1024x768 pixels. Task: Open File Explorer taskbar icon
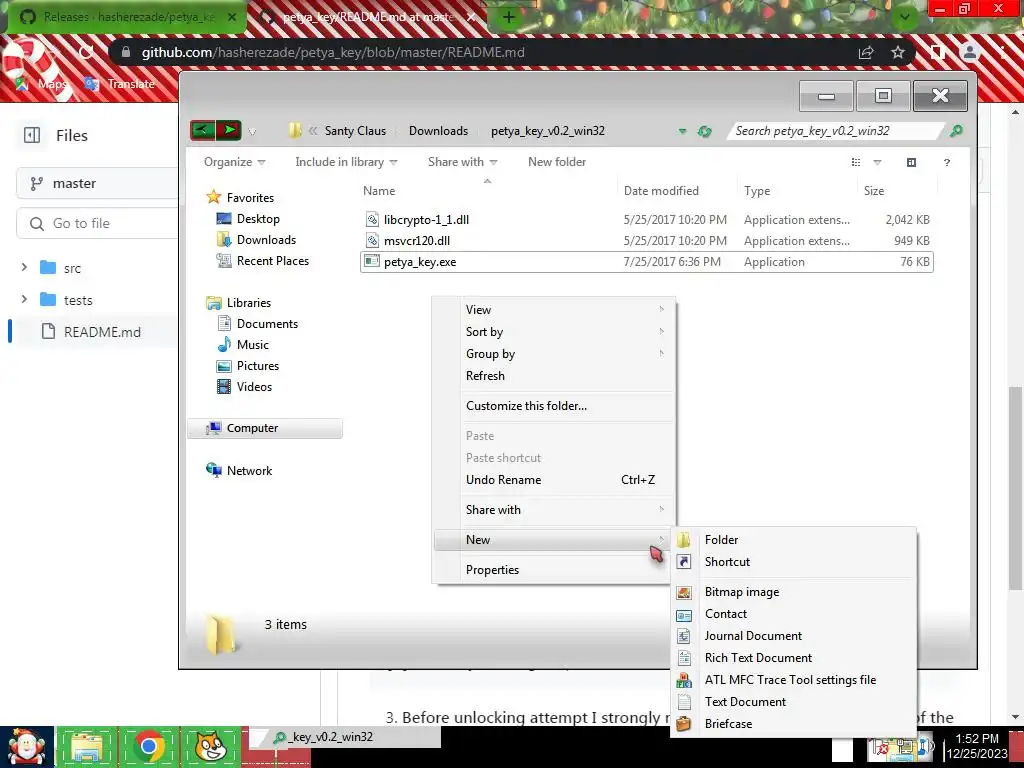[87, 746]
